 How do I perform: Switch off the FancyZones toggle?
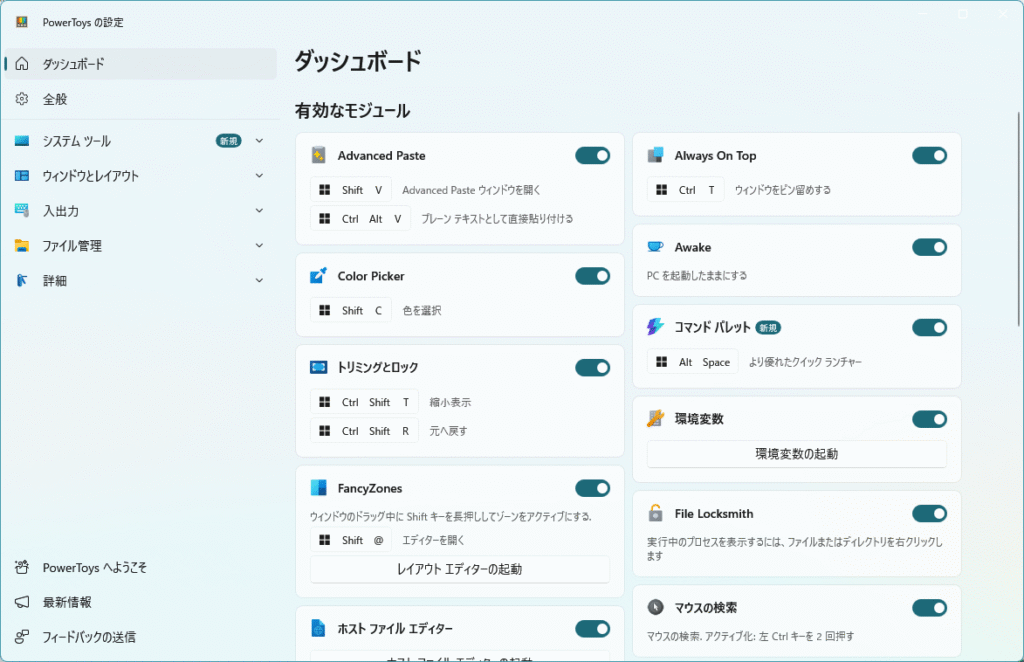coord(592,488)
